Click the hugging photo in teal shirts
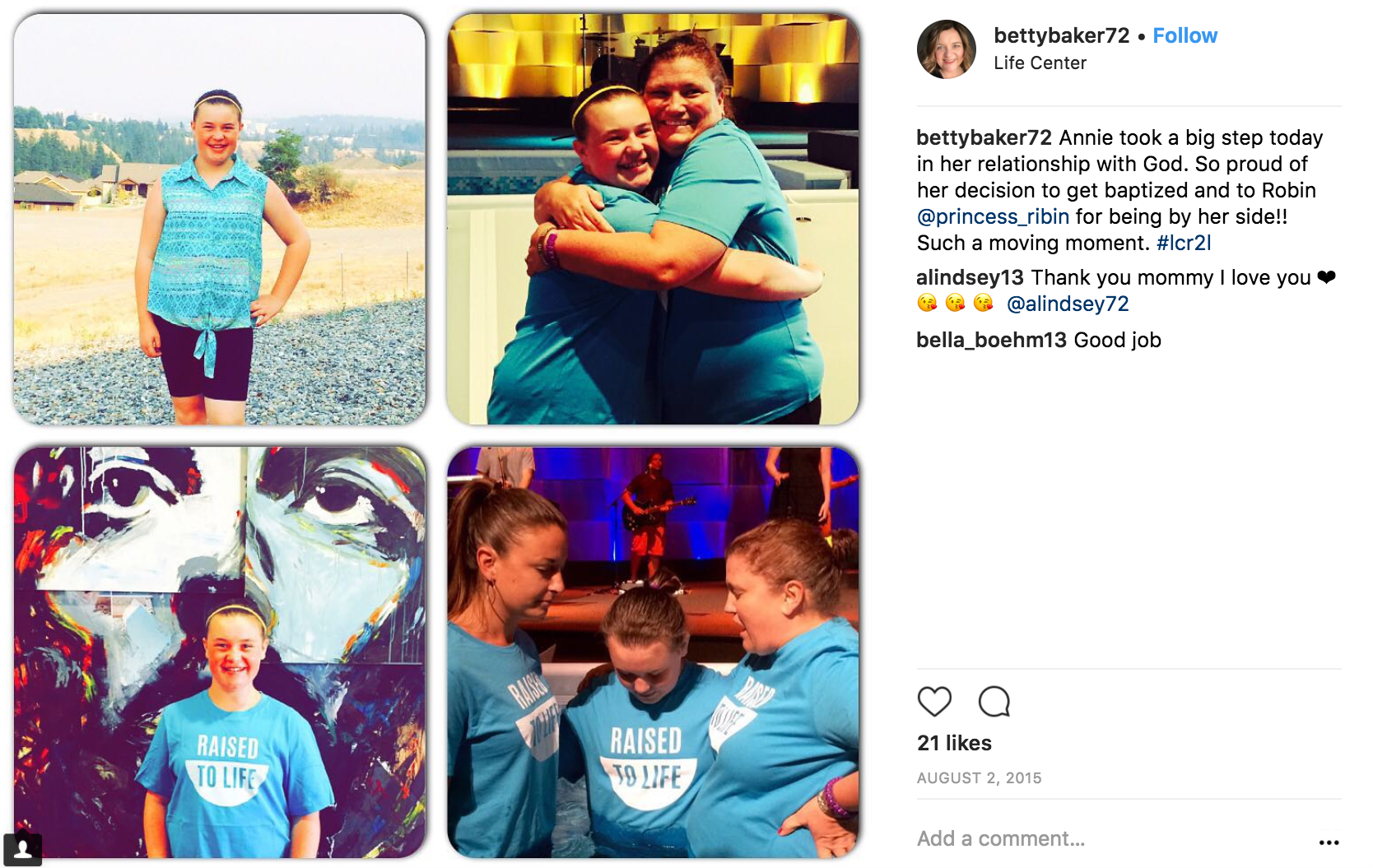This screenshot has height=868, width=1373. pos(653,219)
